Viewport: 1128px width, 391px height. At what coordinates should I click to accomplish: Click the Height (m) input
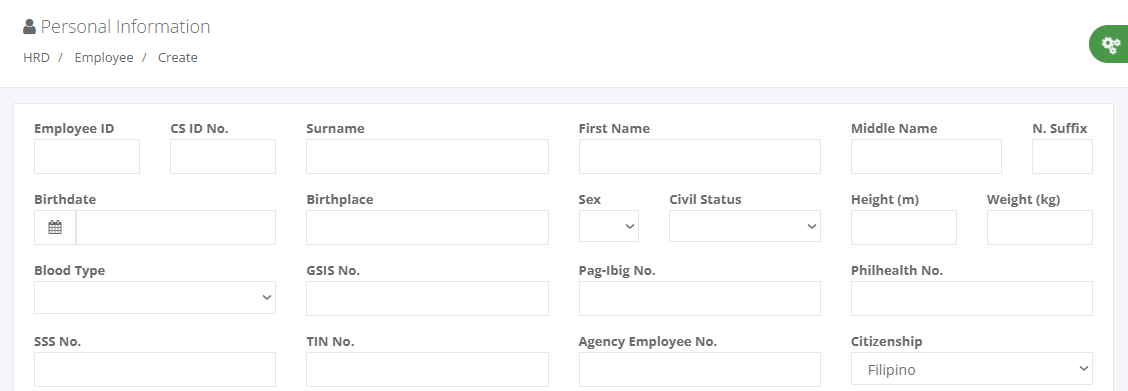coord(904,227)
